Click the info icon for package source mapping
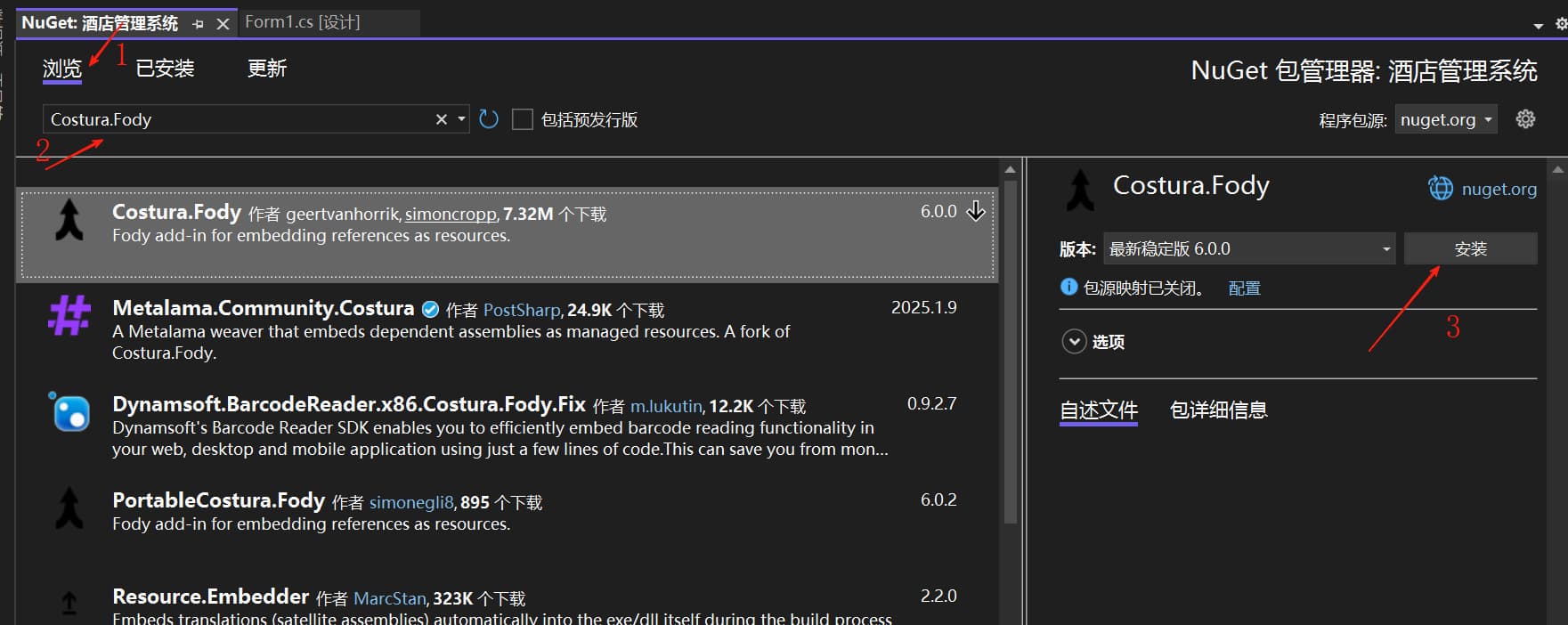This screenshot has height=625, width=1568. (1068, 287)
